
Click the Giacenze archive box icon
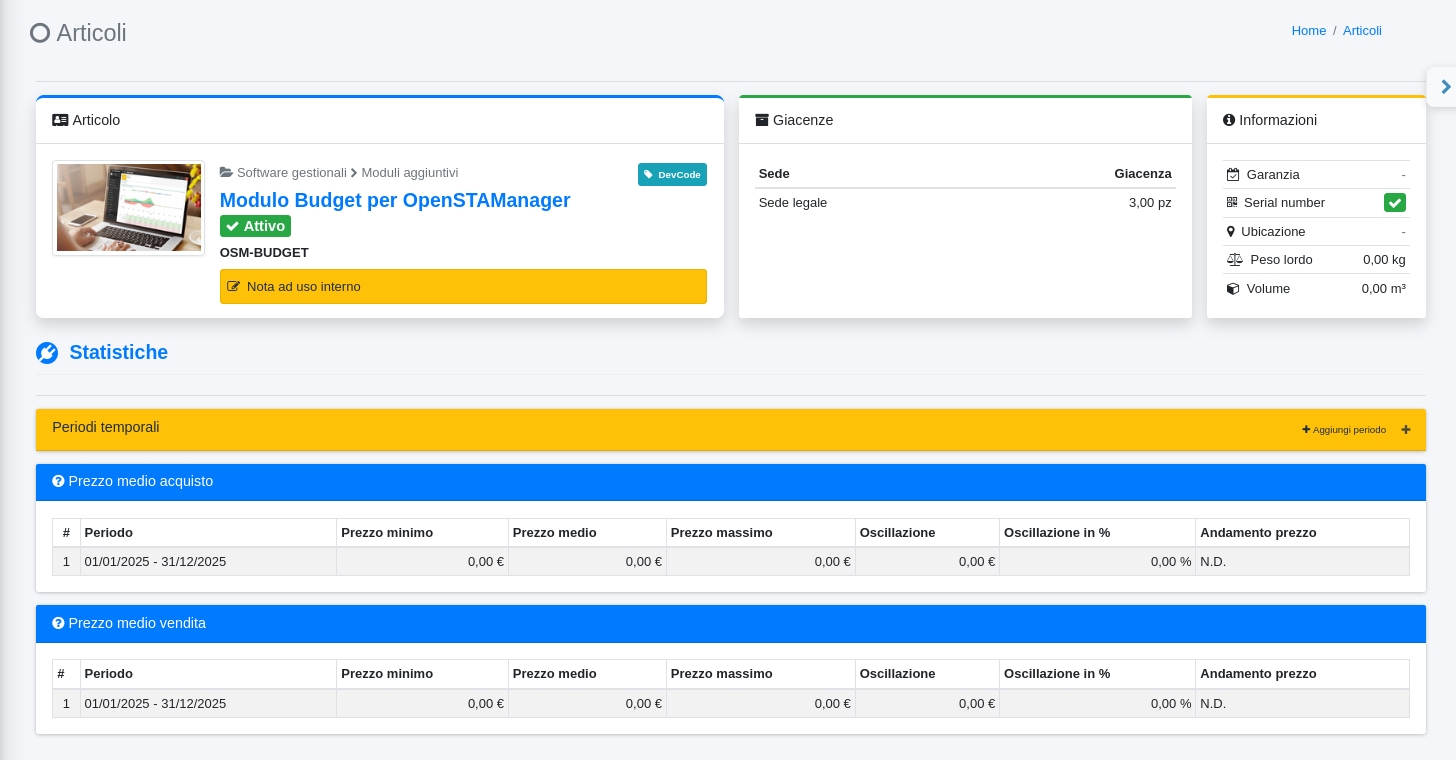[762, 120]
